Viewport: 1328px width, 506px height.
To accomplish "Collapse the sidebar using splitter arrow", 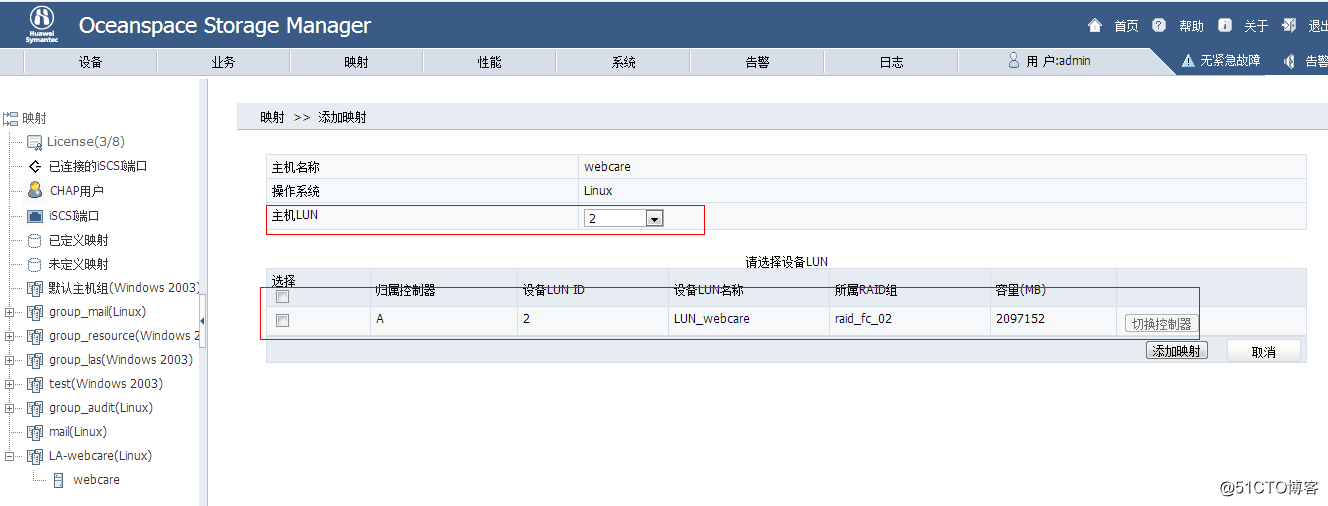I will click(x=203, y=320).
